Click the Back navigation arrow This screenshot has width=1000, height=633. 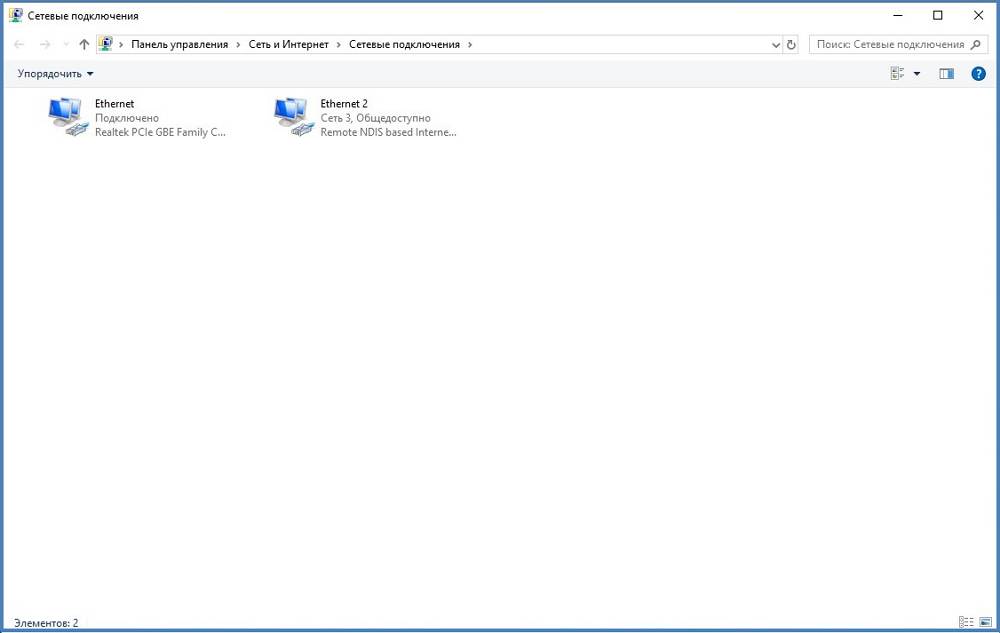point(19,45)
